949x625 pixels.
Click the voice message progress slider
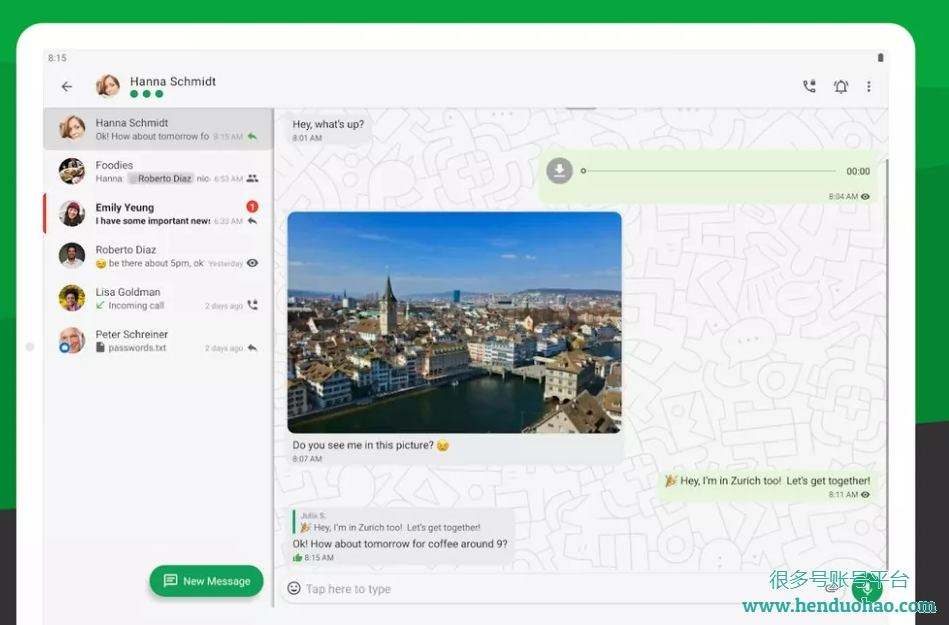coord(709,171)
